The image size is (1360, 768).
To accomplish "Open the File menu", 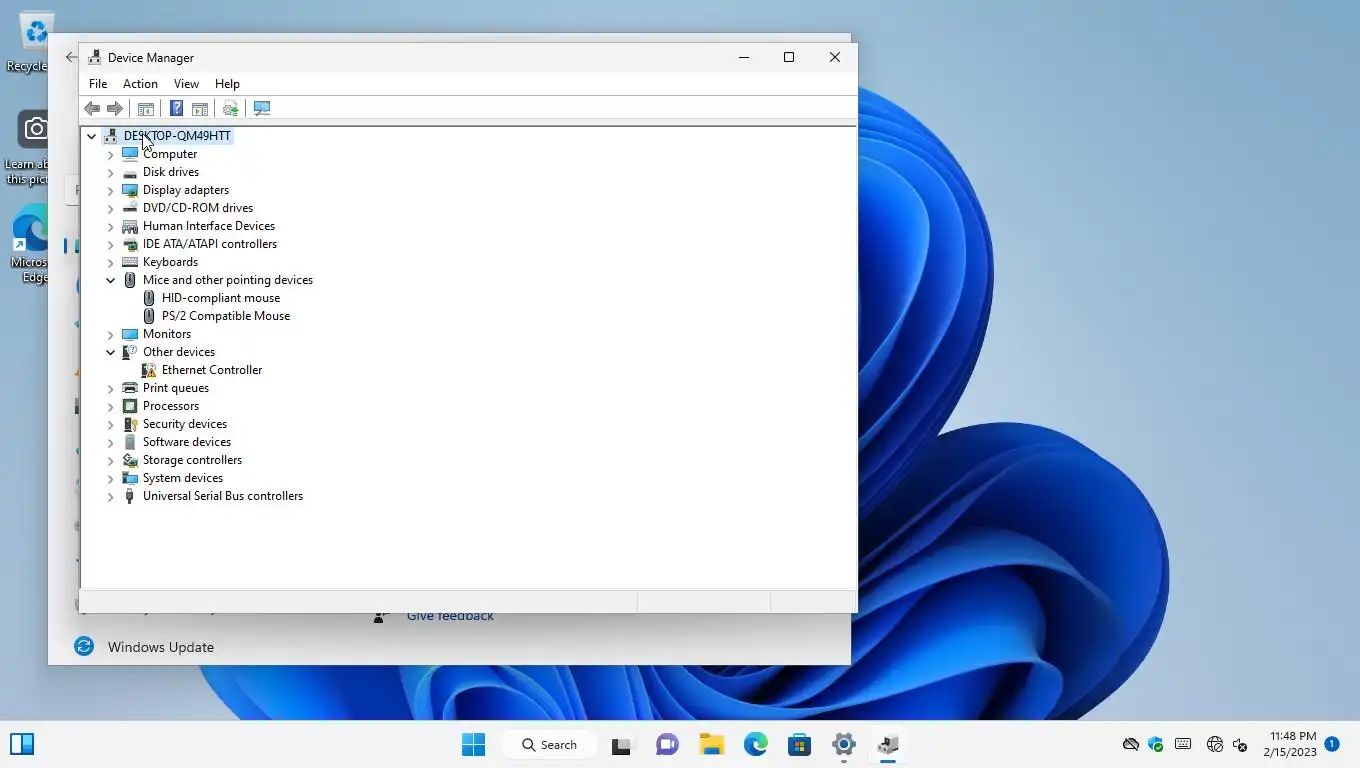I will [x=98, y=84].
